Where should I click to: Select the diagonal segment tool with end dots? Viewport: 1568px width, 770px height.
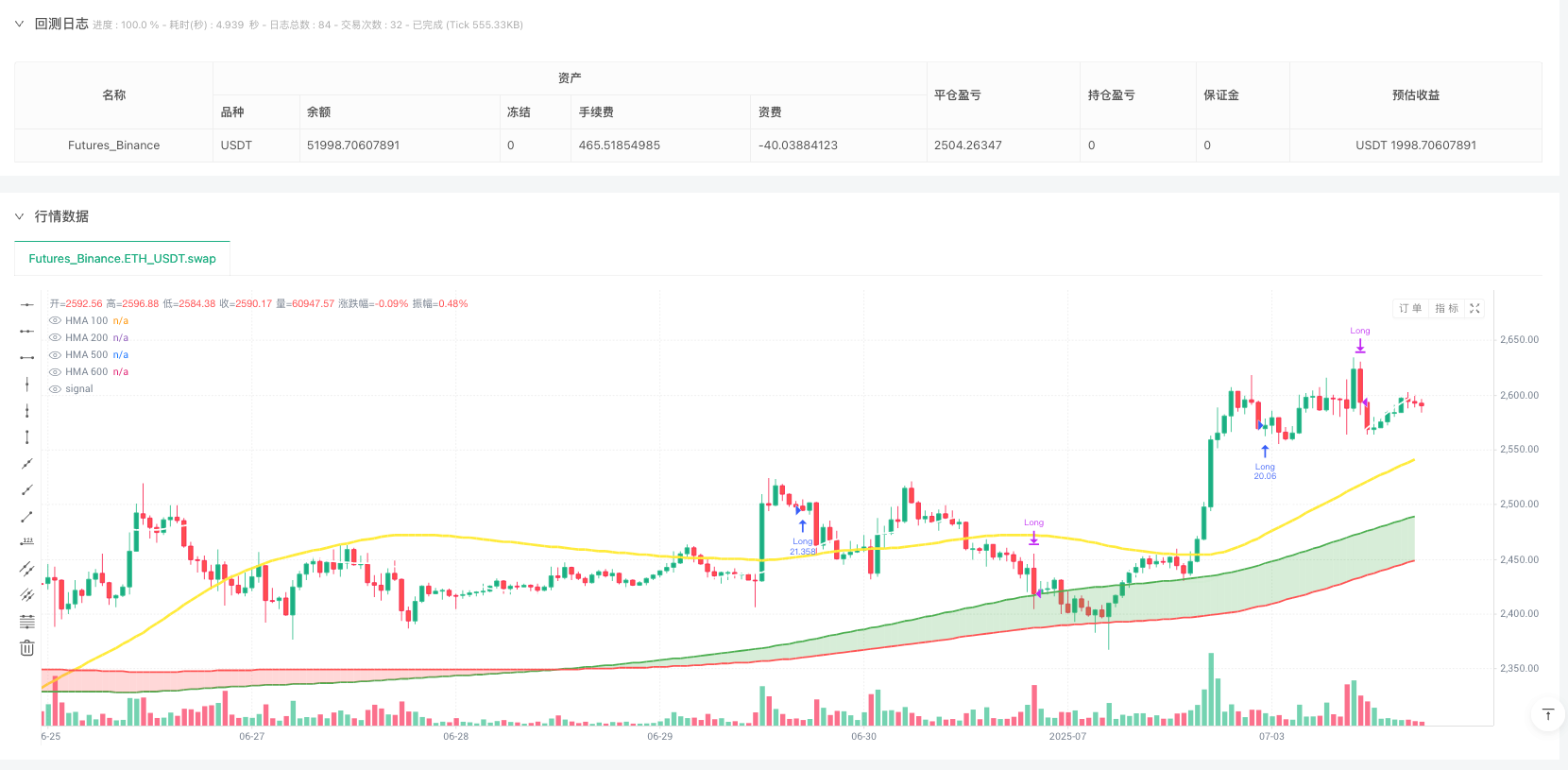tap(27, 516)
